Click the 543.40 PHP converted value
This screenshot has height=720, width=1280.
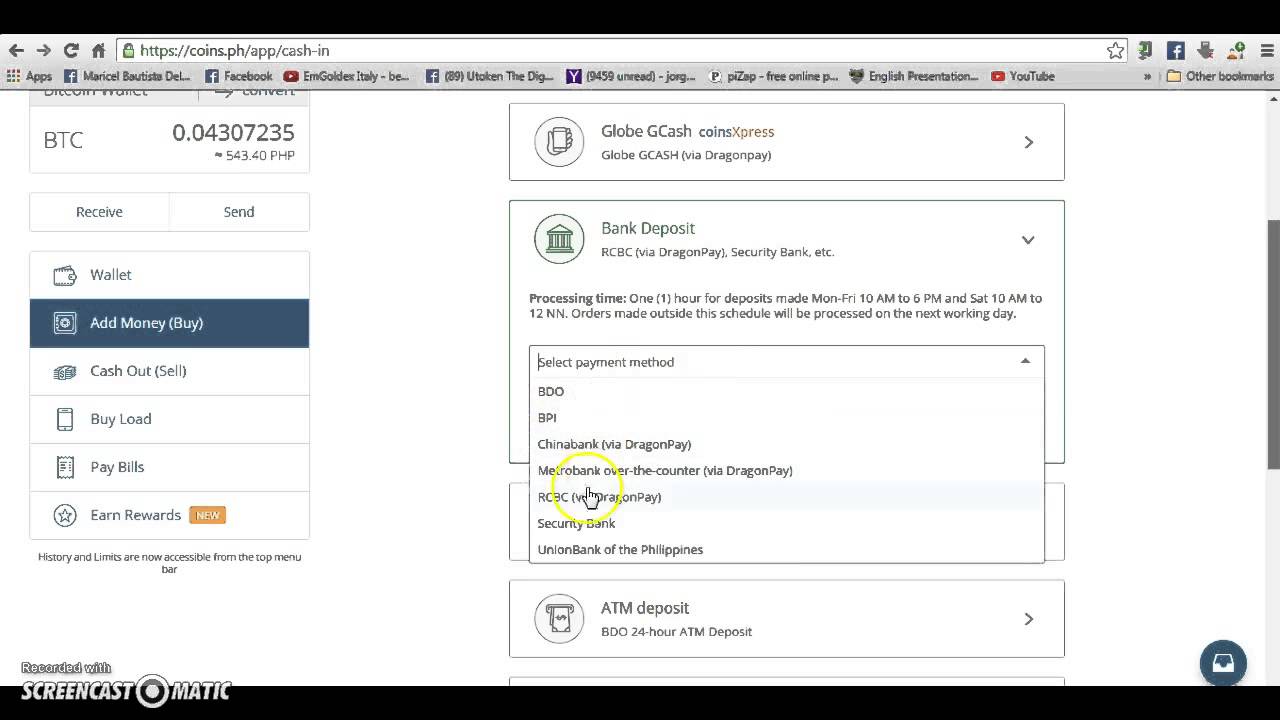(x=255, y=156)
